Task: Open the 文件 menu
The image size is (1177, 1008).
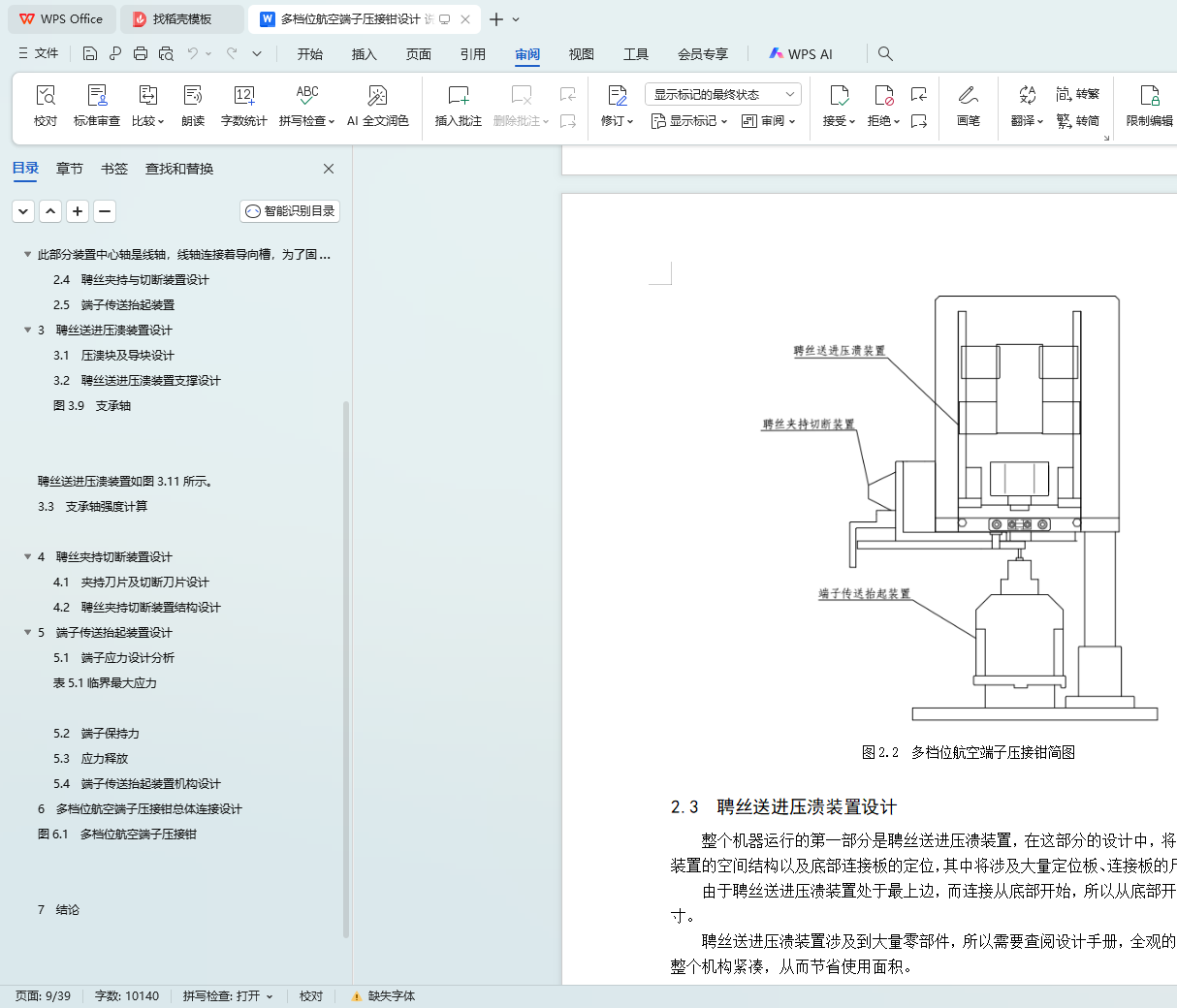Action: coord(39,53)
